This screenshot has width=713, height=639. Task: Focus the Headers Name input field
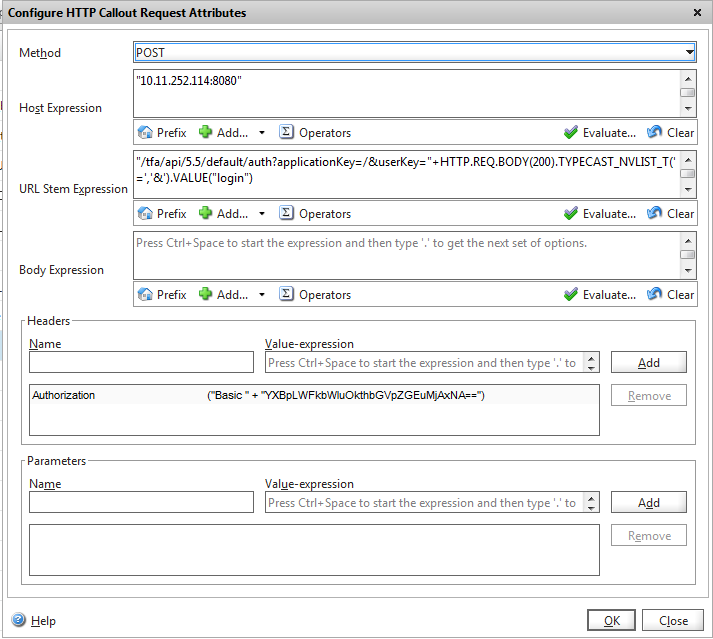pyautogui.click(x=141, y=362)
